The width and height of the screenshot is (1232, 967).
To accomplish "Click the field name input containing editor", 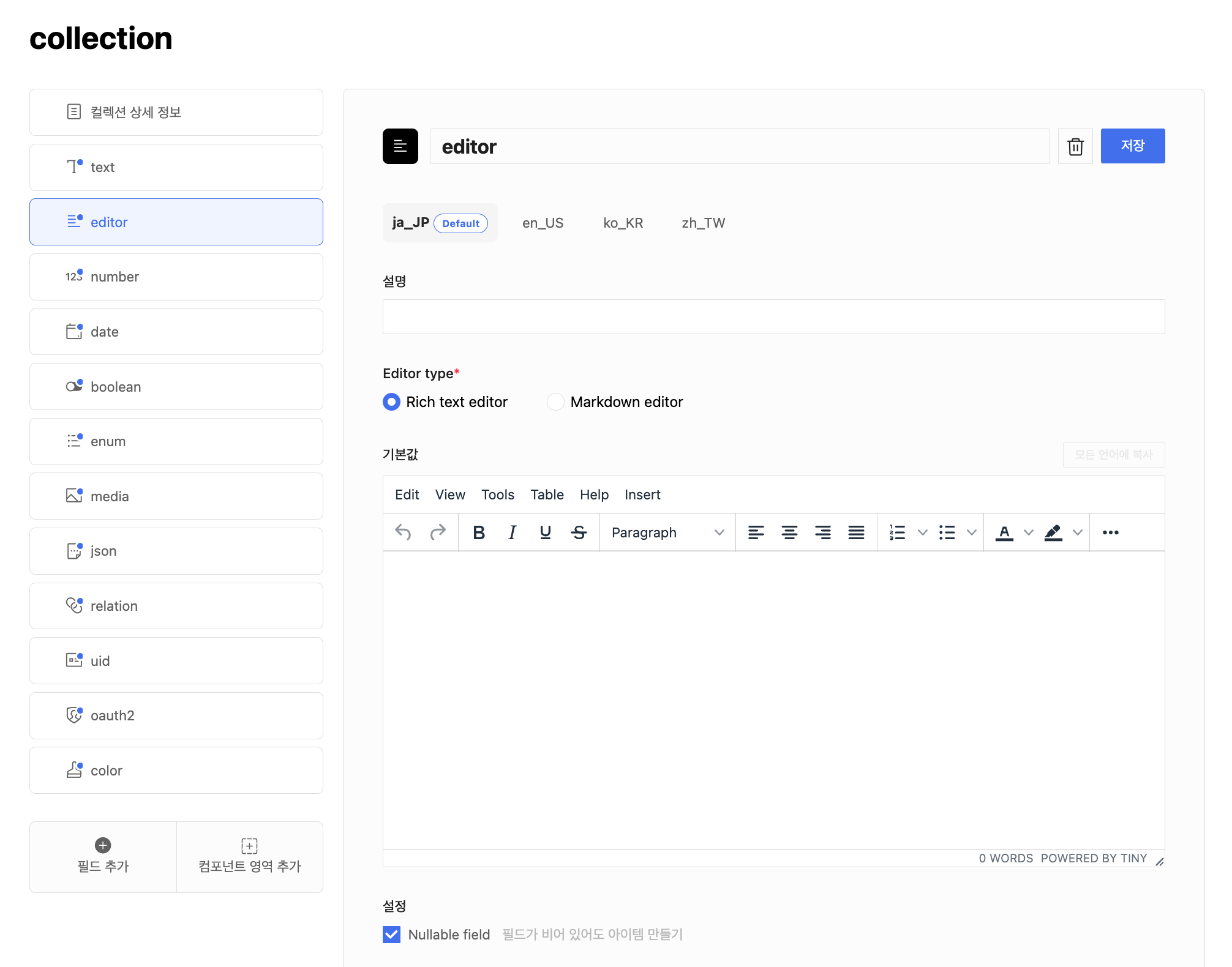I will [x=740, y=146].
